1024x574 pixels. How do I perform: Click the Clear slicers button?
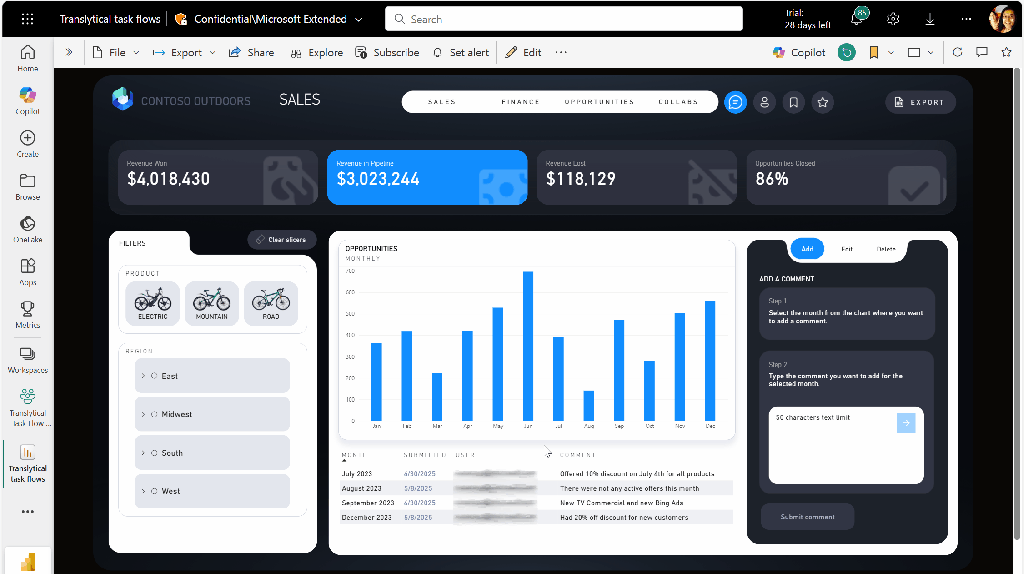coord(282,240)
